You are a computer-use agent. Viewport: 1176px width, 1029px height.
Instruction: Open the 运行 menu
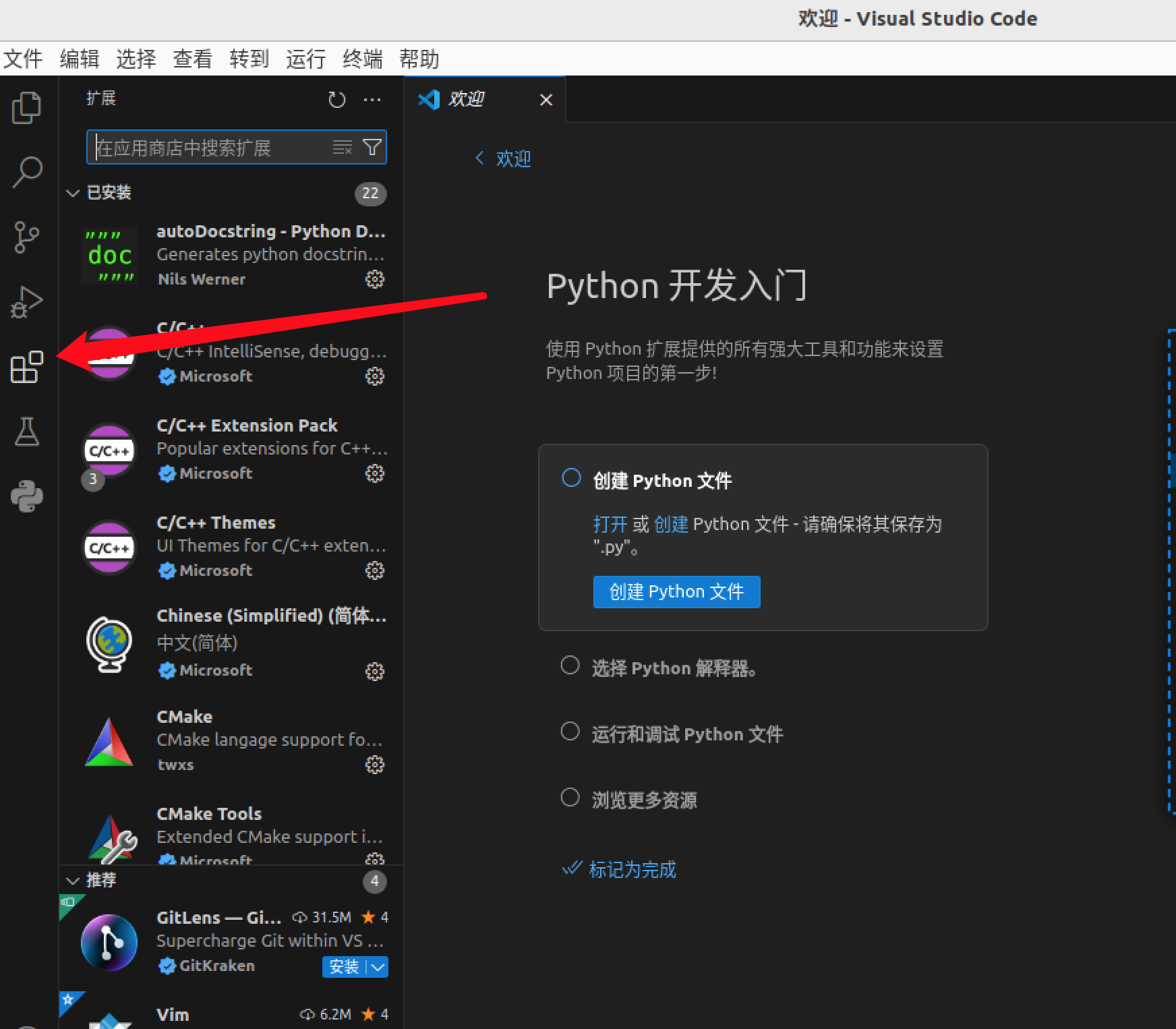point(306,59)
